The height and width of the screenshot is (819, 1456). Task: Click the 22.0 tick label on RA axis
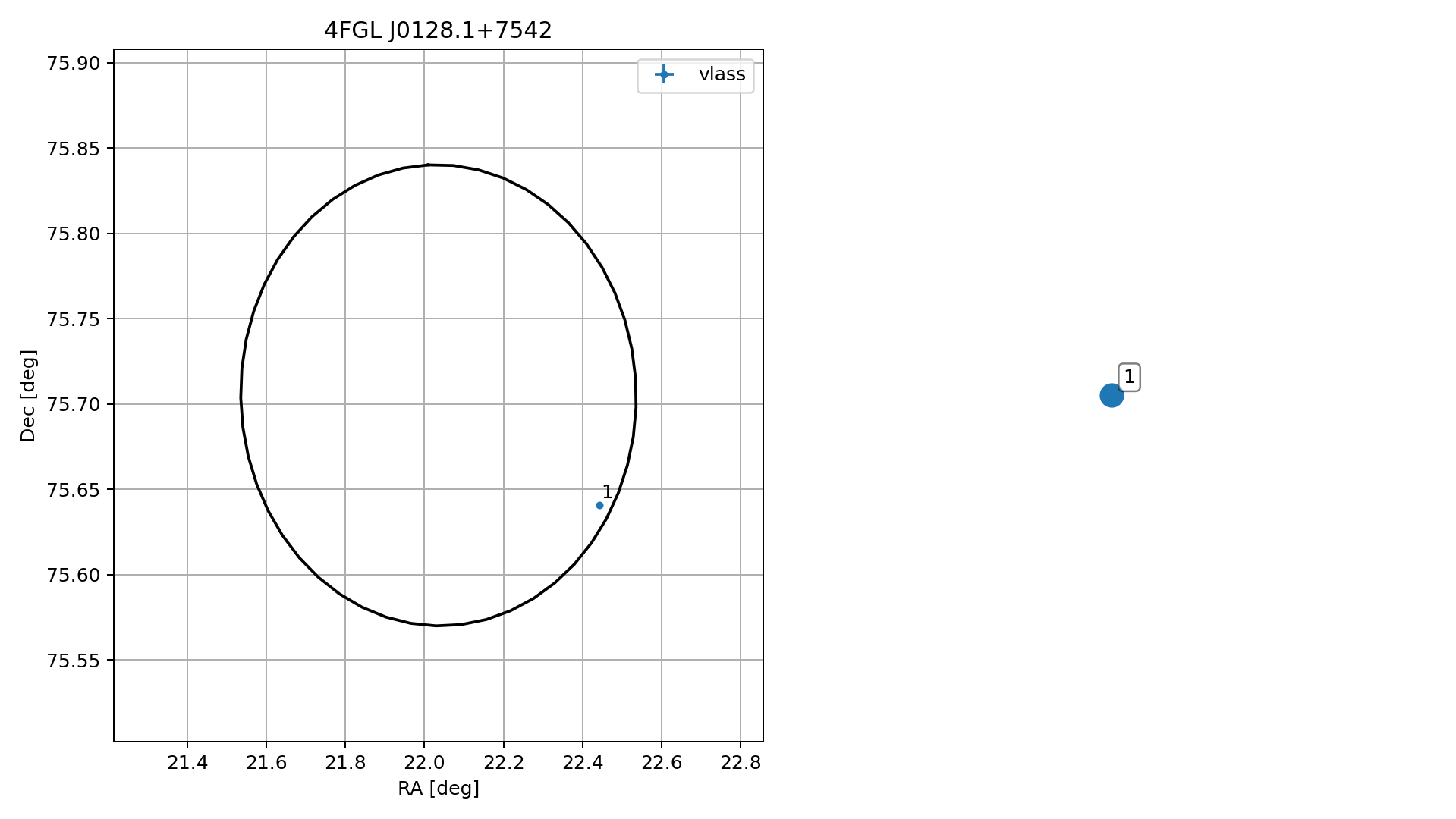tap(424, 763)
